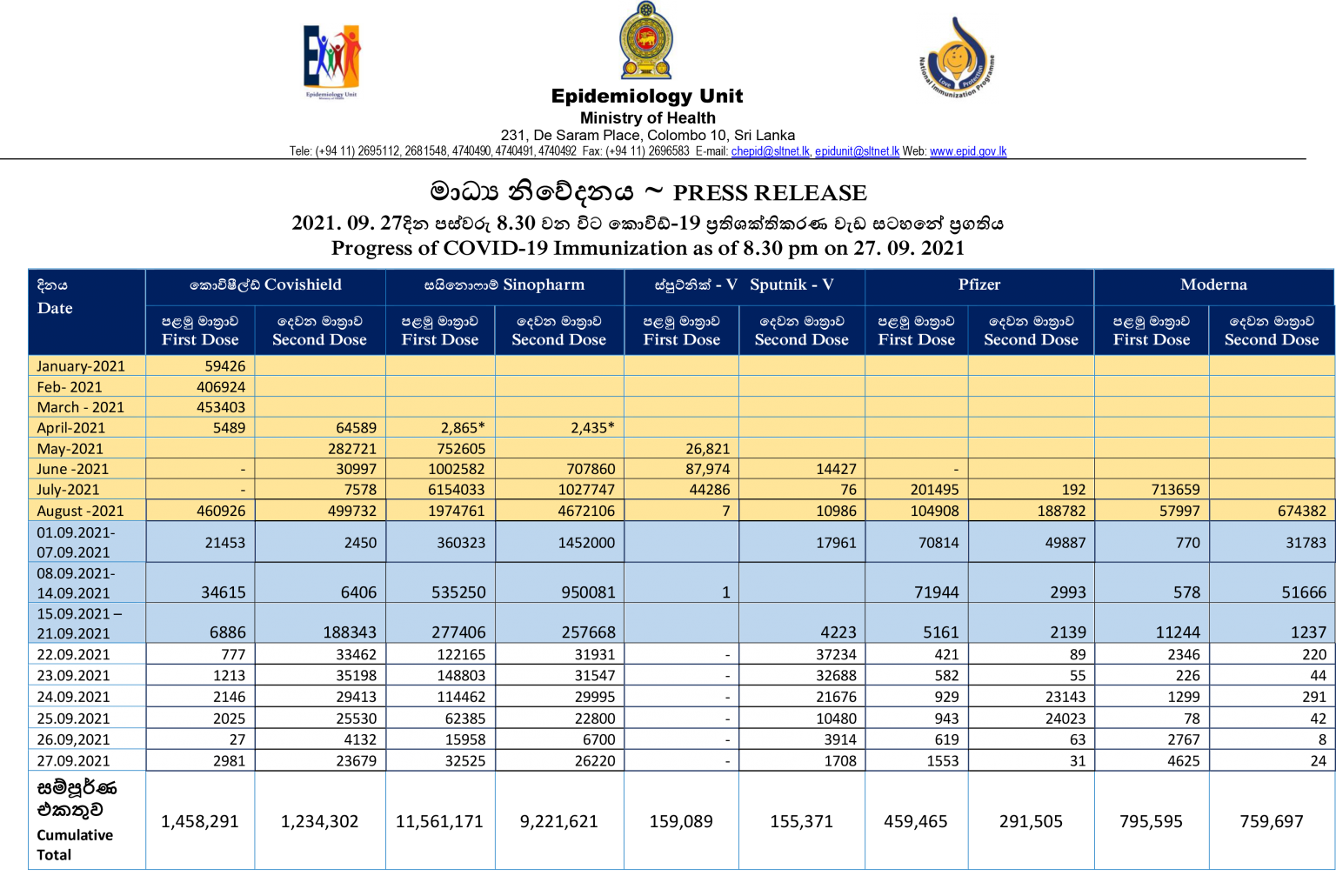The image size is (1336, 896).
Task: Click the '08.09.2021- 14.09.2021' date range label
Action: (x=76, y=583)
